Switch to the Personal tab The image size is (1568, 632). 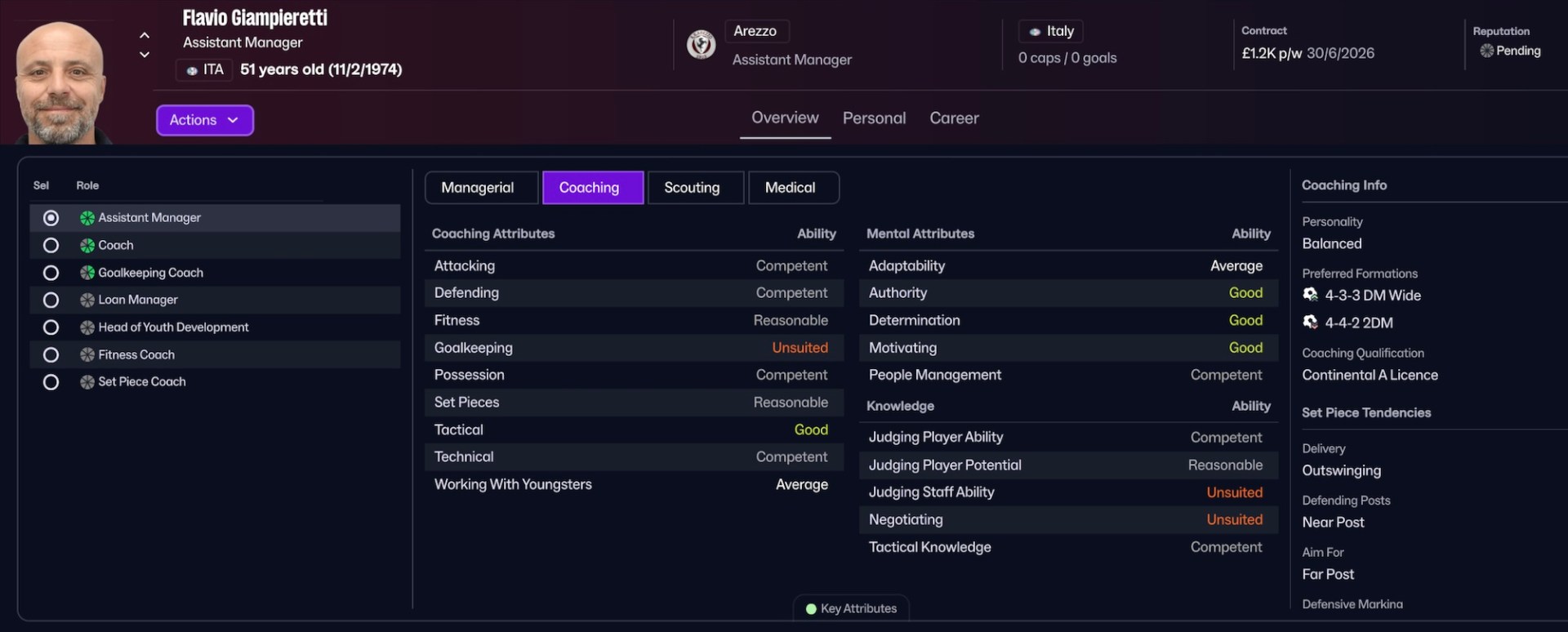tap(874, 118)
